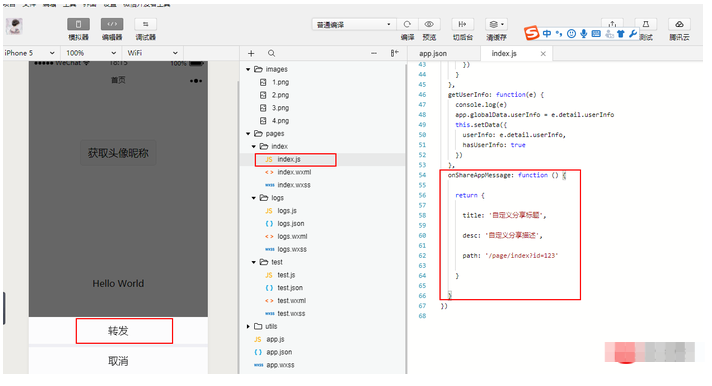
Task: Click the add new file plus icon
Action: (x=251, y=54)
